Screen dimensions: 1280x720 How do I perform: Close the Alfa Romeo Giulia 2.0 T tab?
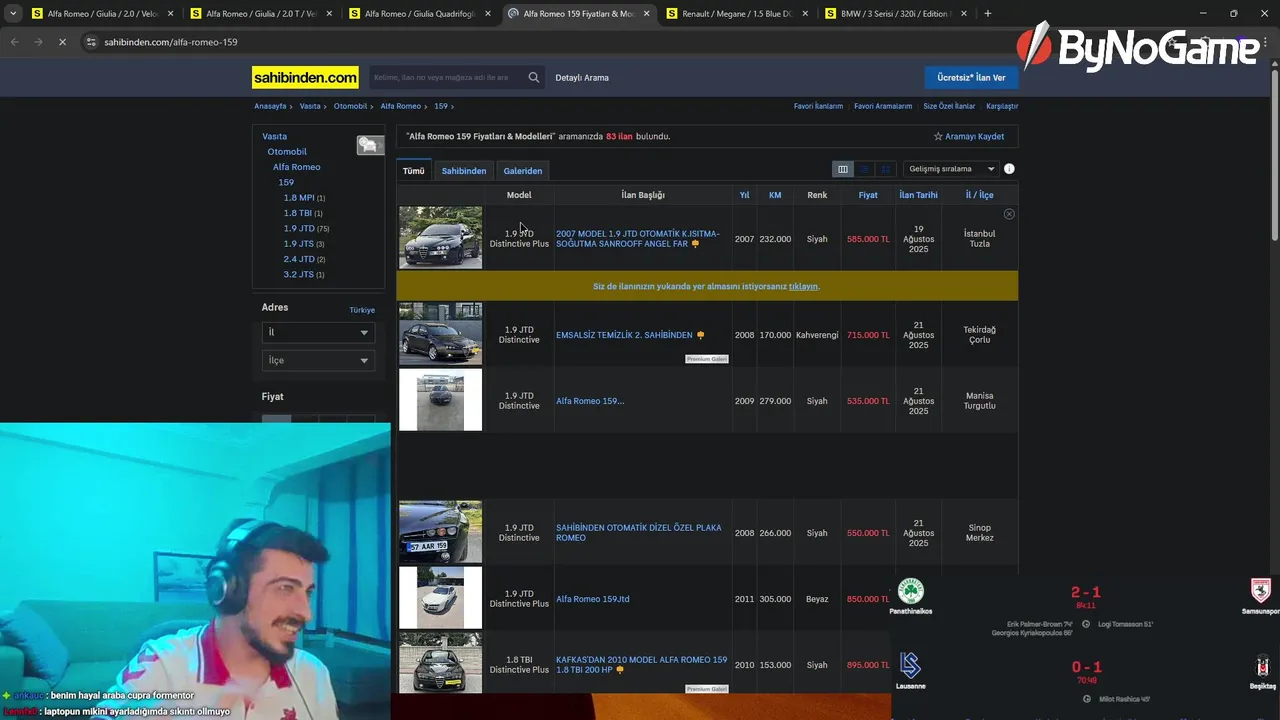329,14
